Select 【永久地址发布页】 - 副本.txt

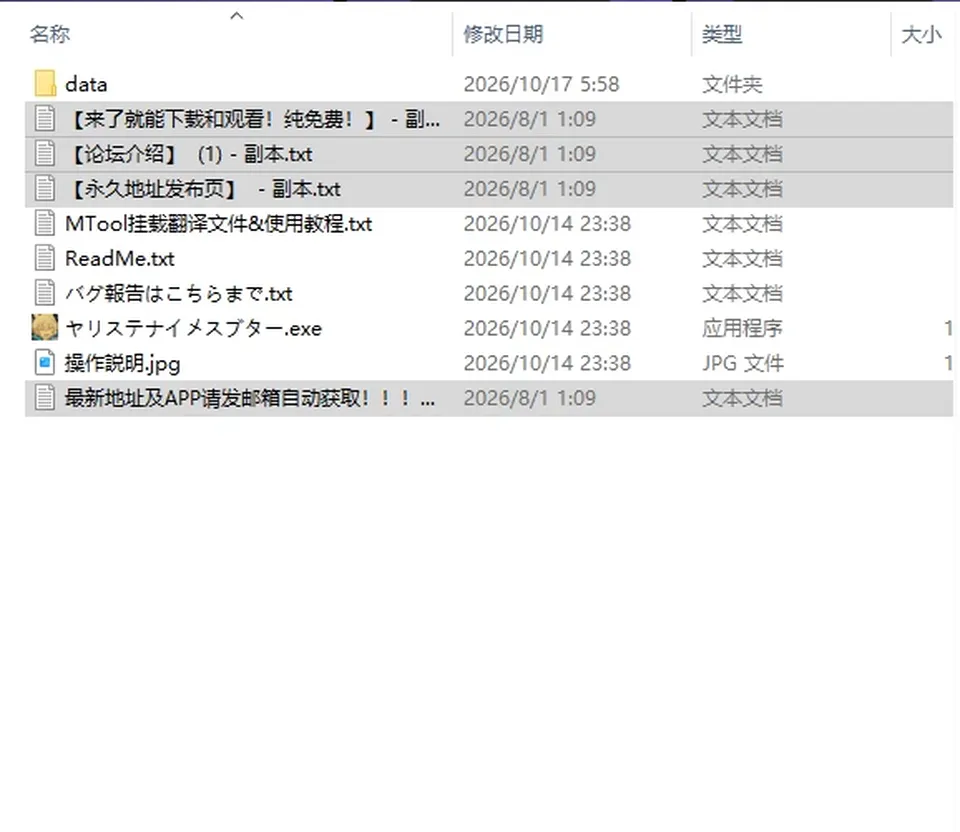point(203,189)
